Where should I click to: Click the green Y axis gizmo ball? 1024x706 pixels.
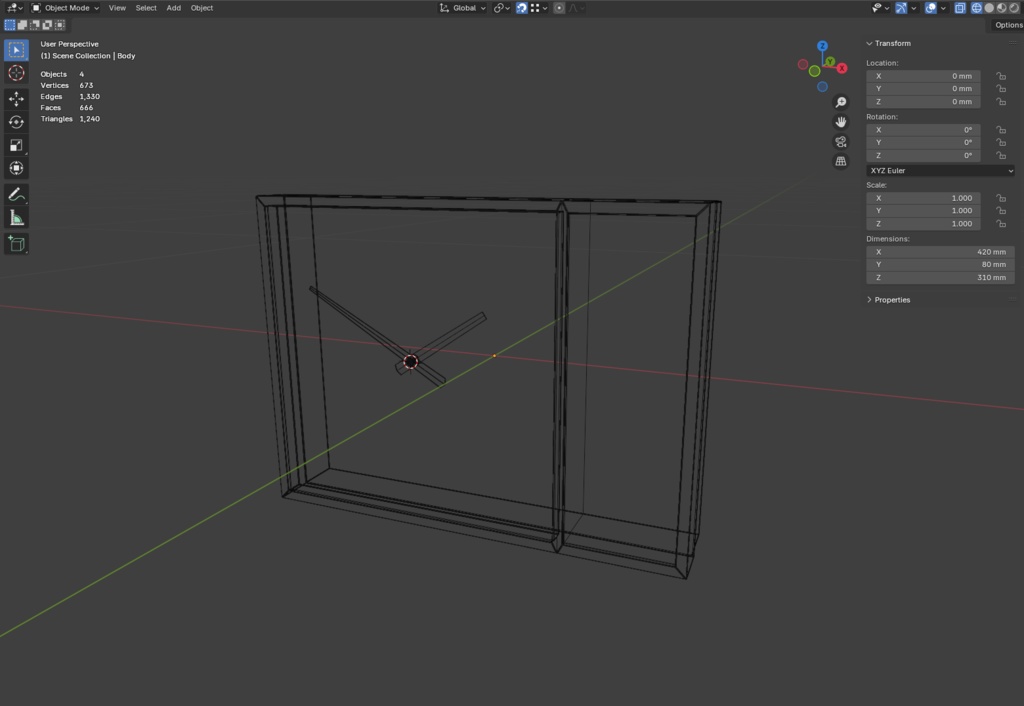coord(830,62)
